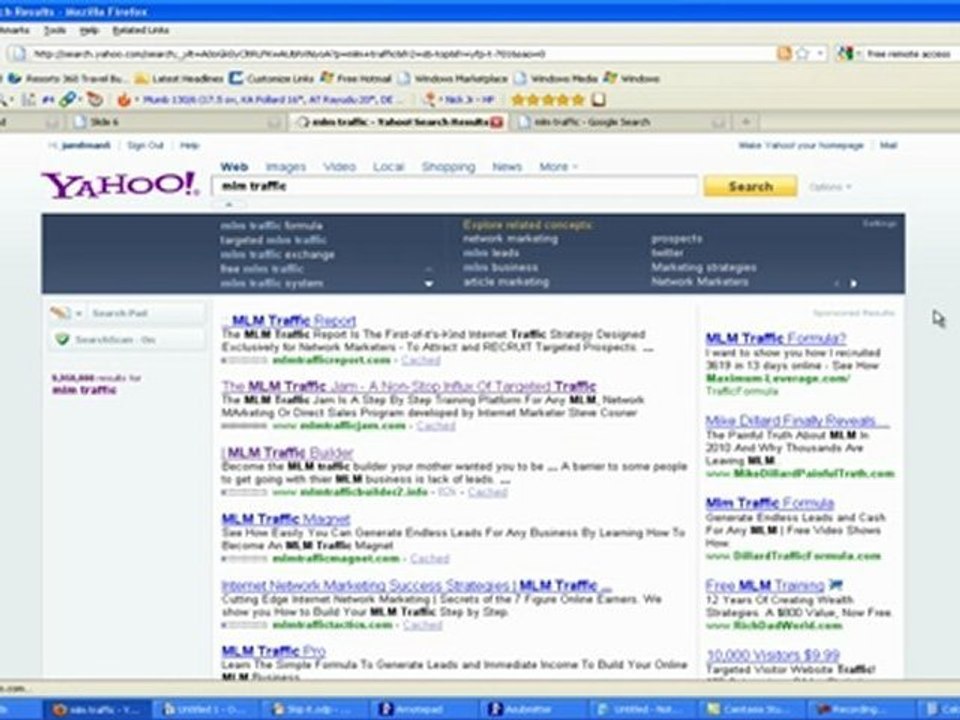Explore 'mlm leads' related concept
The width and height of the screenshot is (960, 720).
click(x=490, y=253)
